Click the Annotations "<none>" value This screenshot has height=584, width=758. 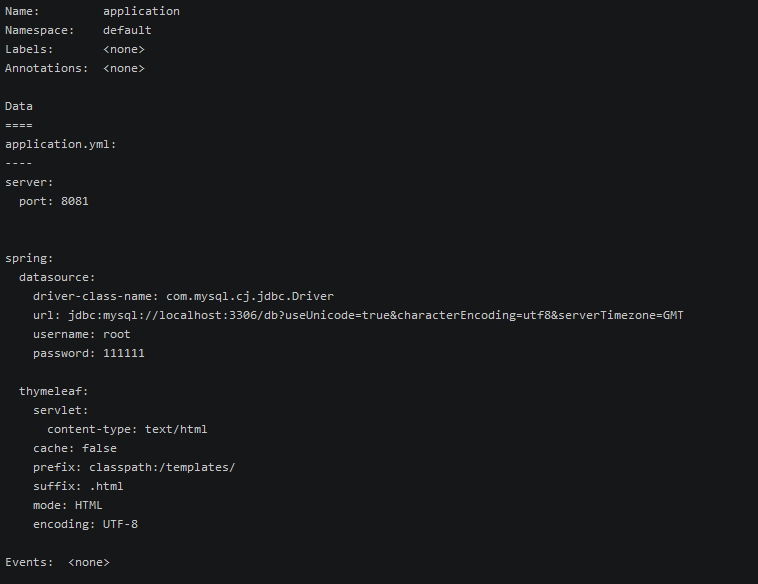coord(123,69)
